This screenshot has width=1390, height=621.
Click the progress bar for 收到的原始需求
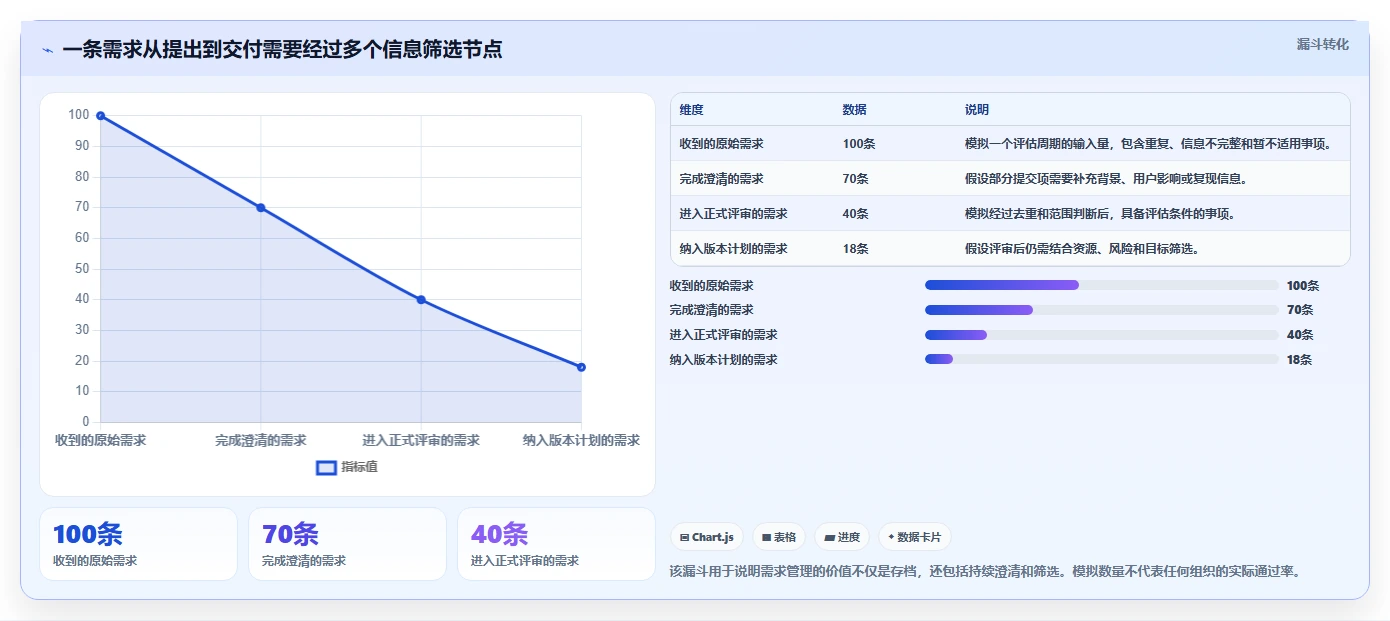coord(1102,286)
